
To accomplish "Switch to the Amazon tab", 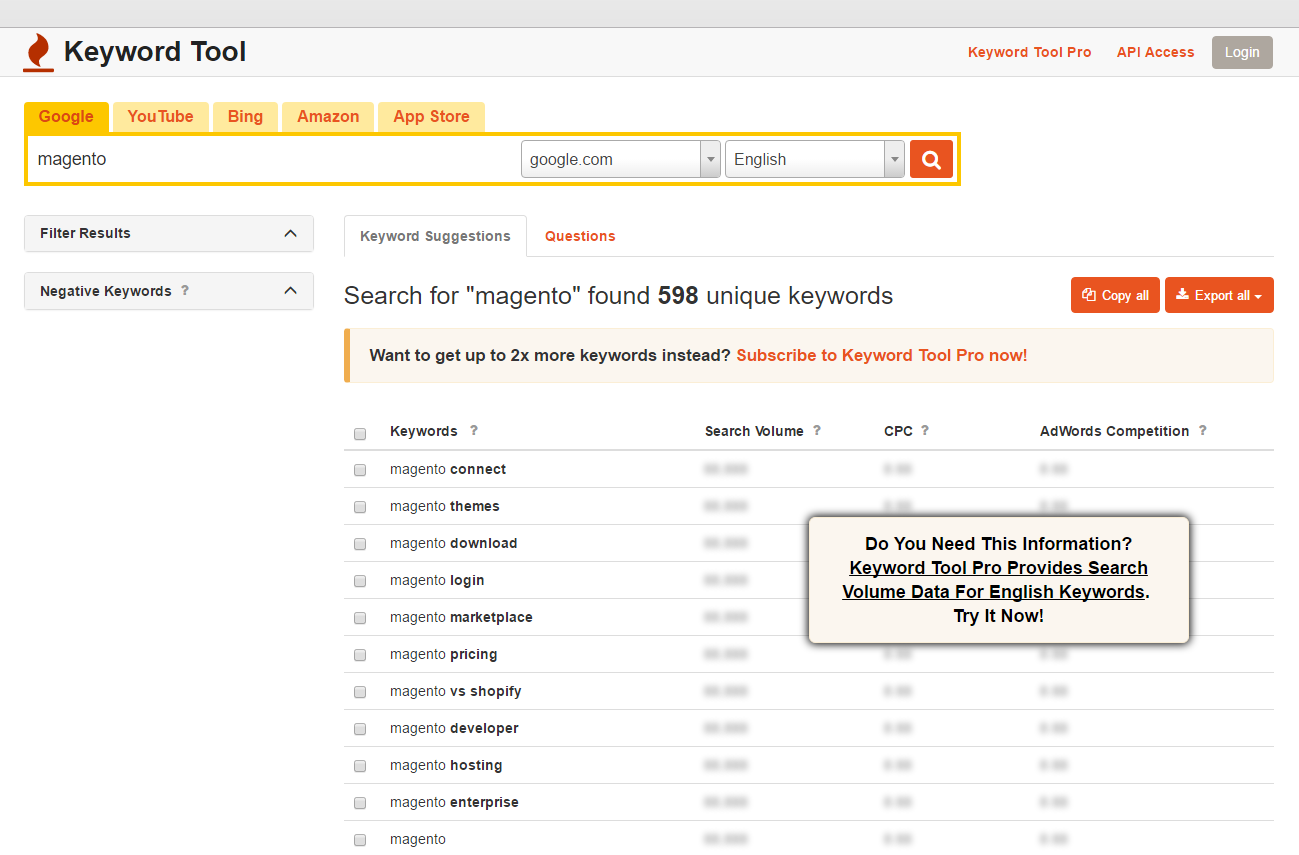I will (328, 116).
